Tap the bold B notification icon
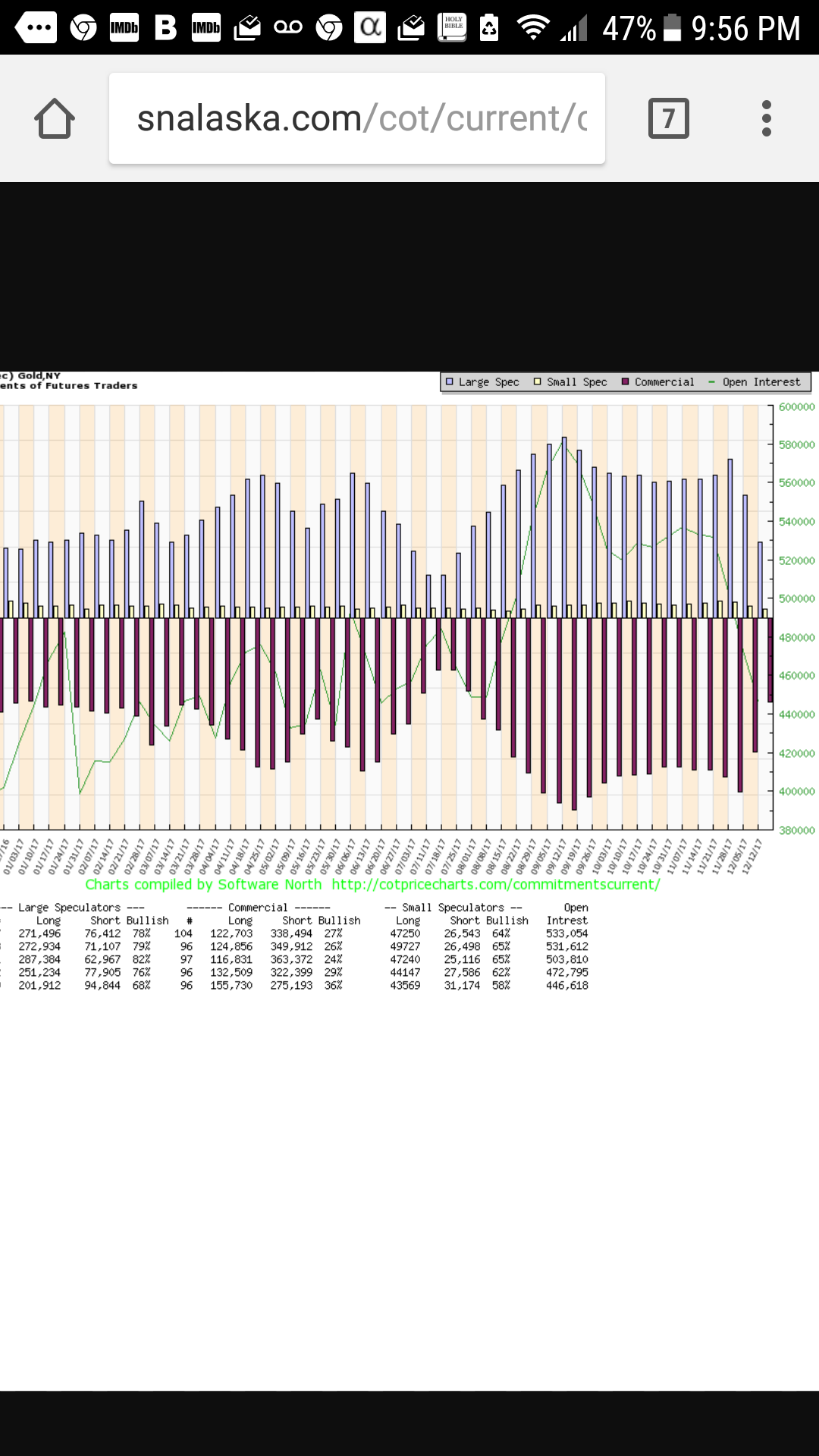Image resolution: width=819 pixels, height=1456 pixels. click(x=165, y=28)
